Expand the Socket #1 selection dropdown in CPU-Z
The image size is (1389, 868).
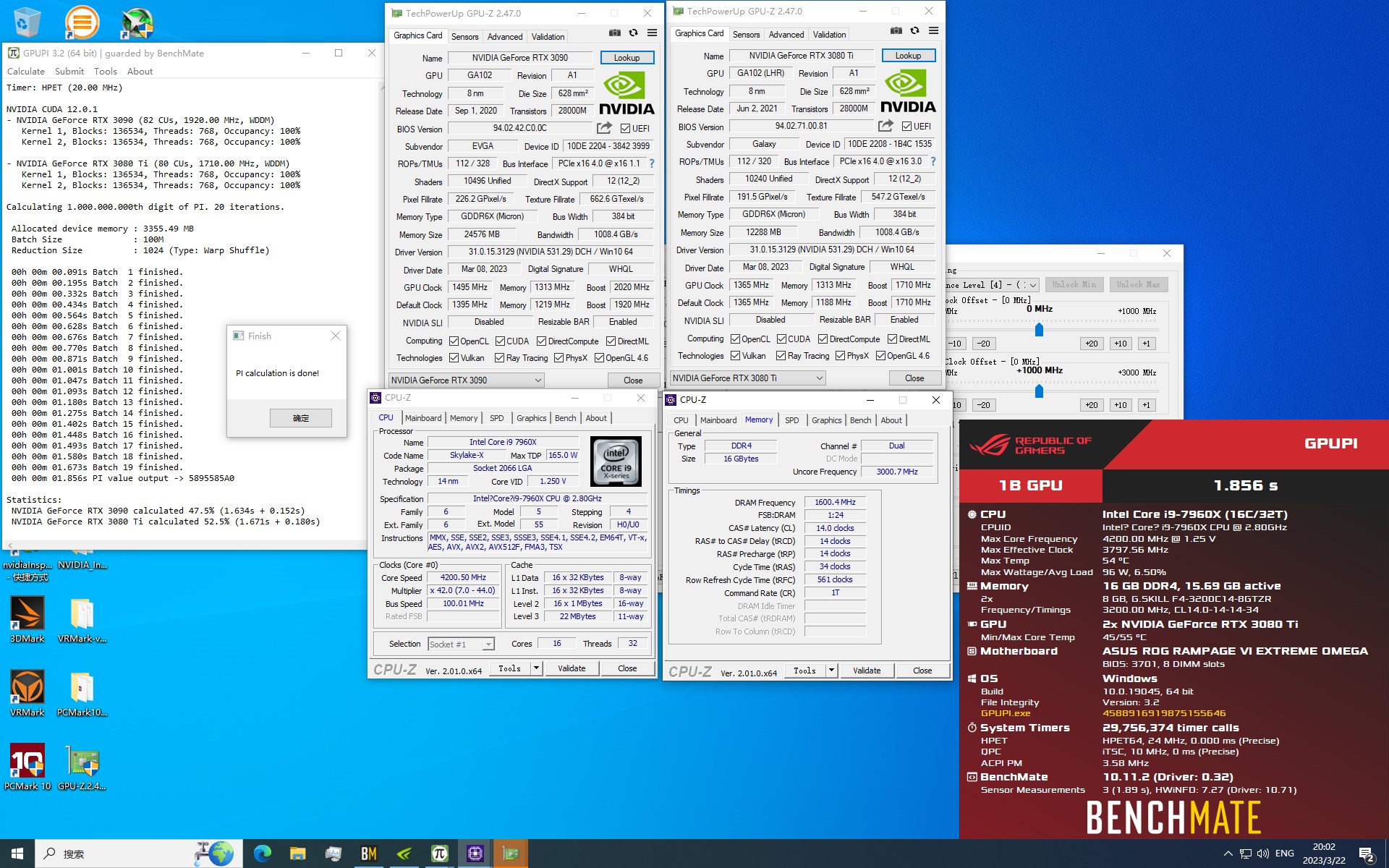click(488, 644)
